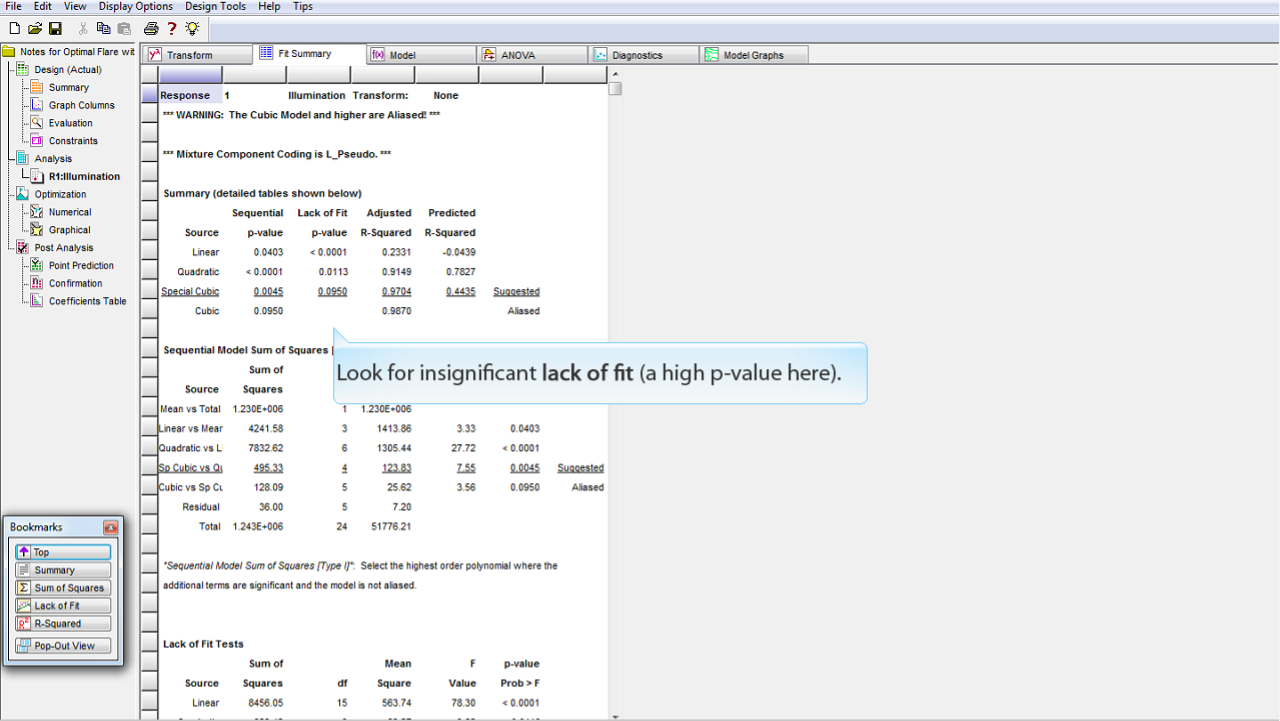The height and width of the screenshot is (721, 1280).
Task: Click the report scrollbar down arrow
Action: (615, 716)
